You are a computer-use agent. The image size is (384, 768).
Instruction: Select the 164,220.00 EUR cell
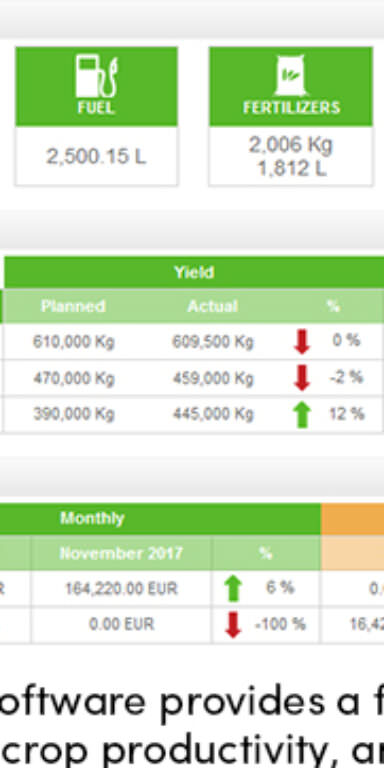point(121,588)
